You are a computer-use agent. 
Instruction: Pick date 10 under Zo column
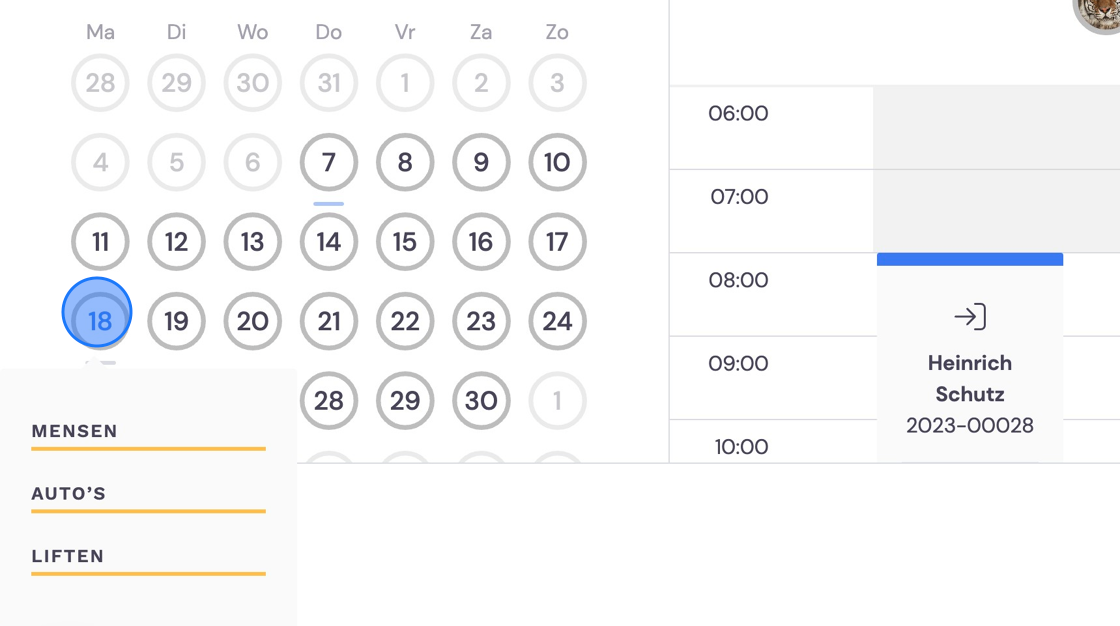[x=557, y=162]
